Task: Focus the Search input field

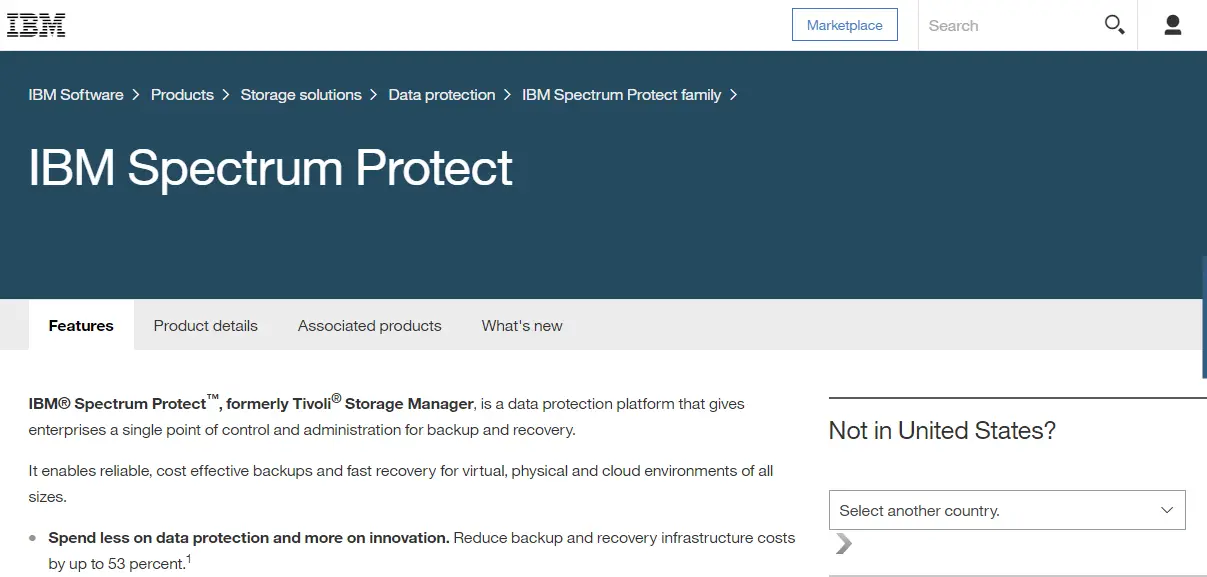Action: 1008,25
